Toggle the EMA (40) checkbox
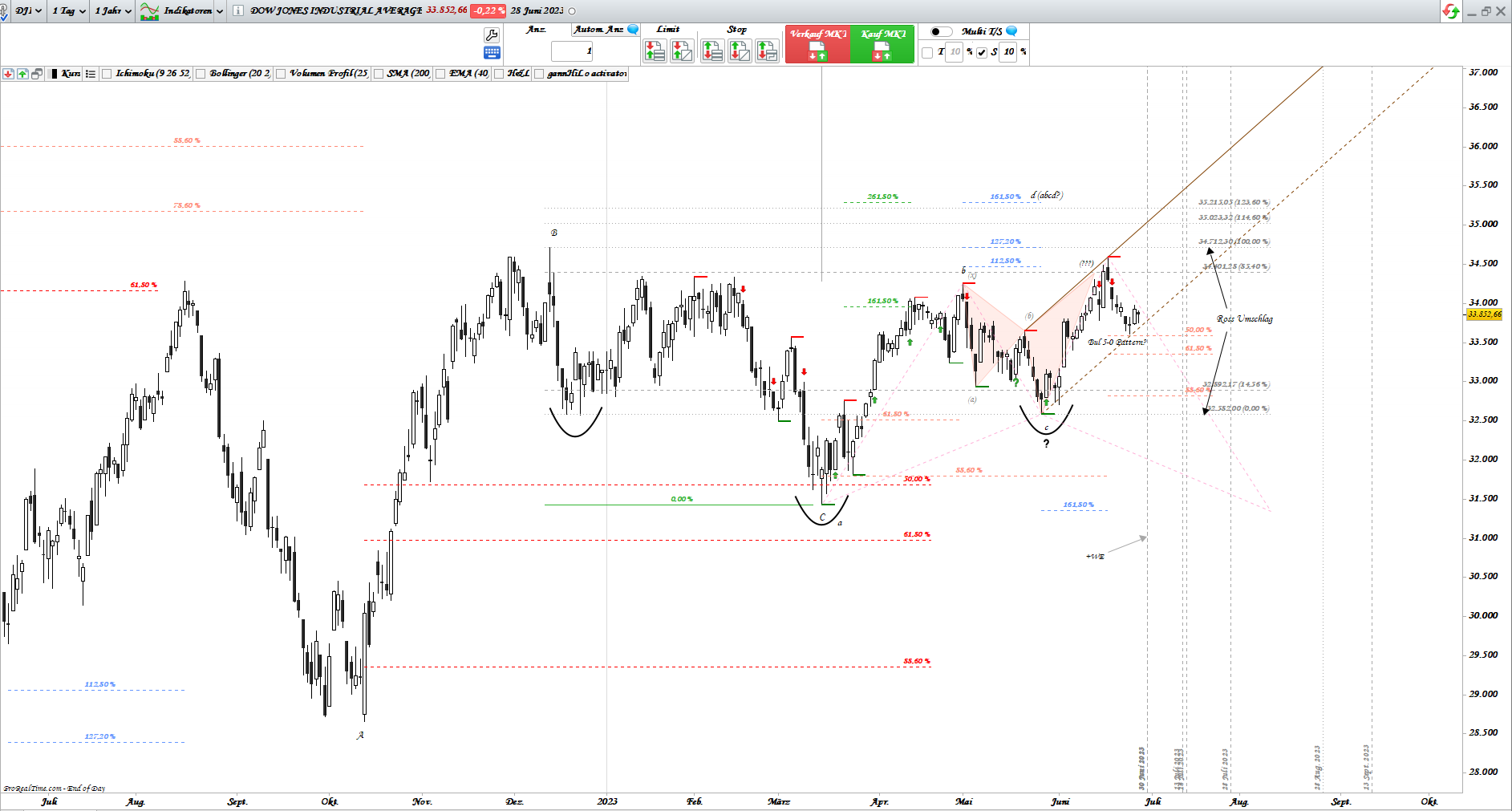 [x=440, y=74]
